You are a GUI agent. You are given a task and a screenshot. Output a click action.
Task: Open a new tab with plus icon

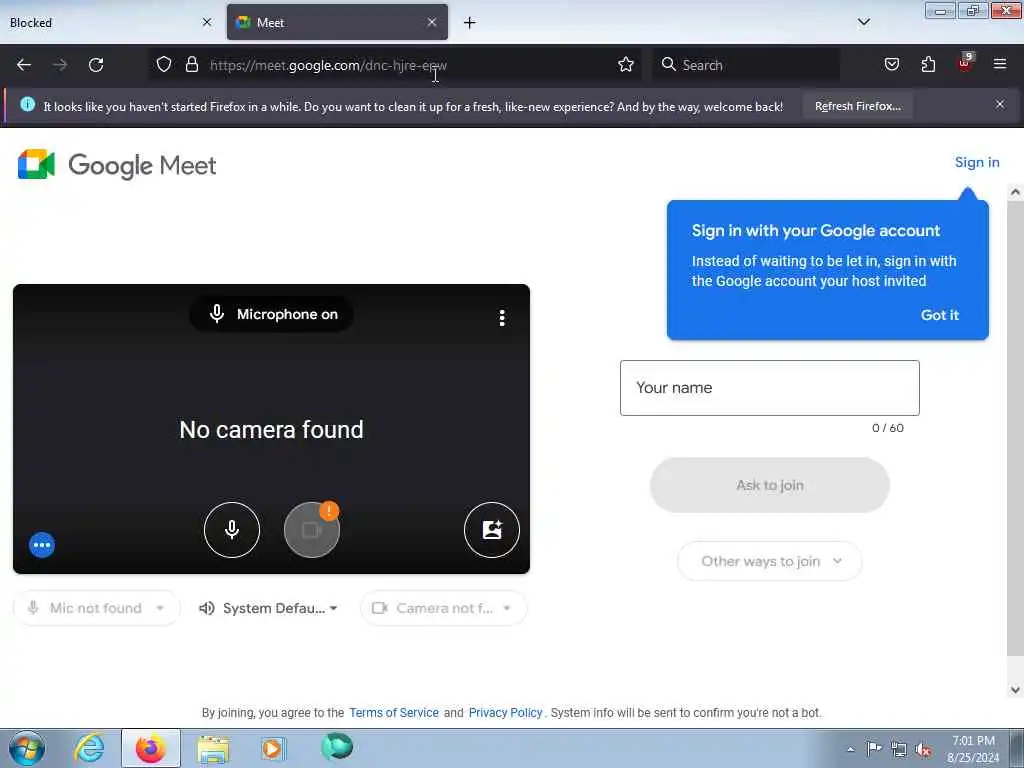pos(470,23)
